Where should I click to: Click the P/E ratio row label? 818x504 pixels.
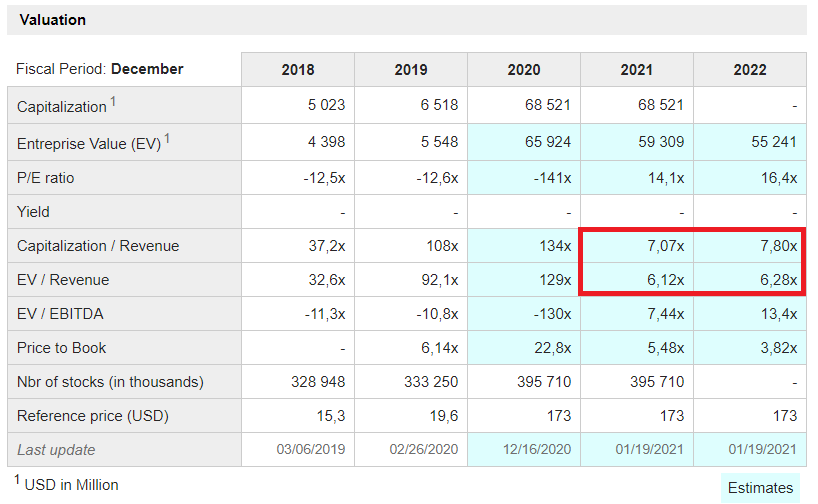point(45,178)
